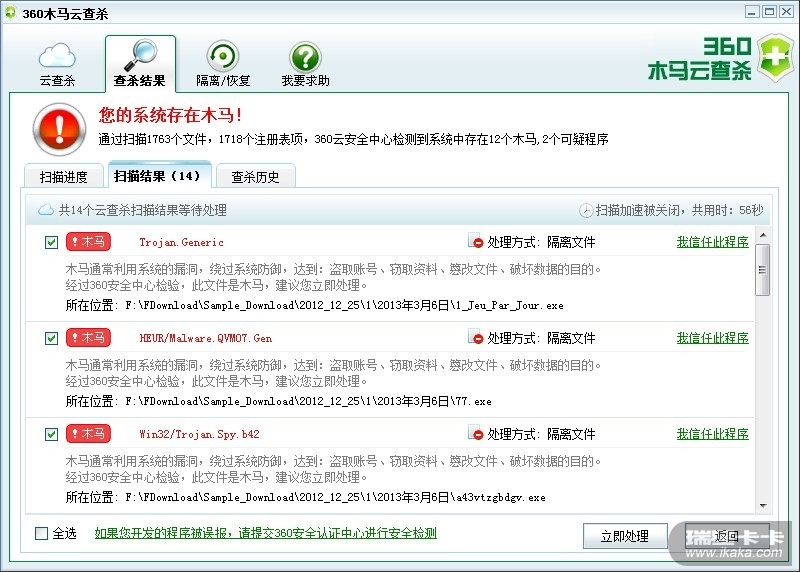
Task: Click the 返回 button
Action: pos(727,536)
